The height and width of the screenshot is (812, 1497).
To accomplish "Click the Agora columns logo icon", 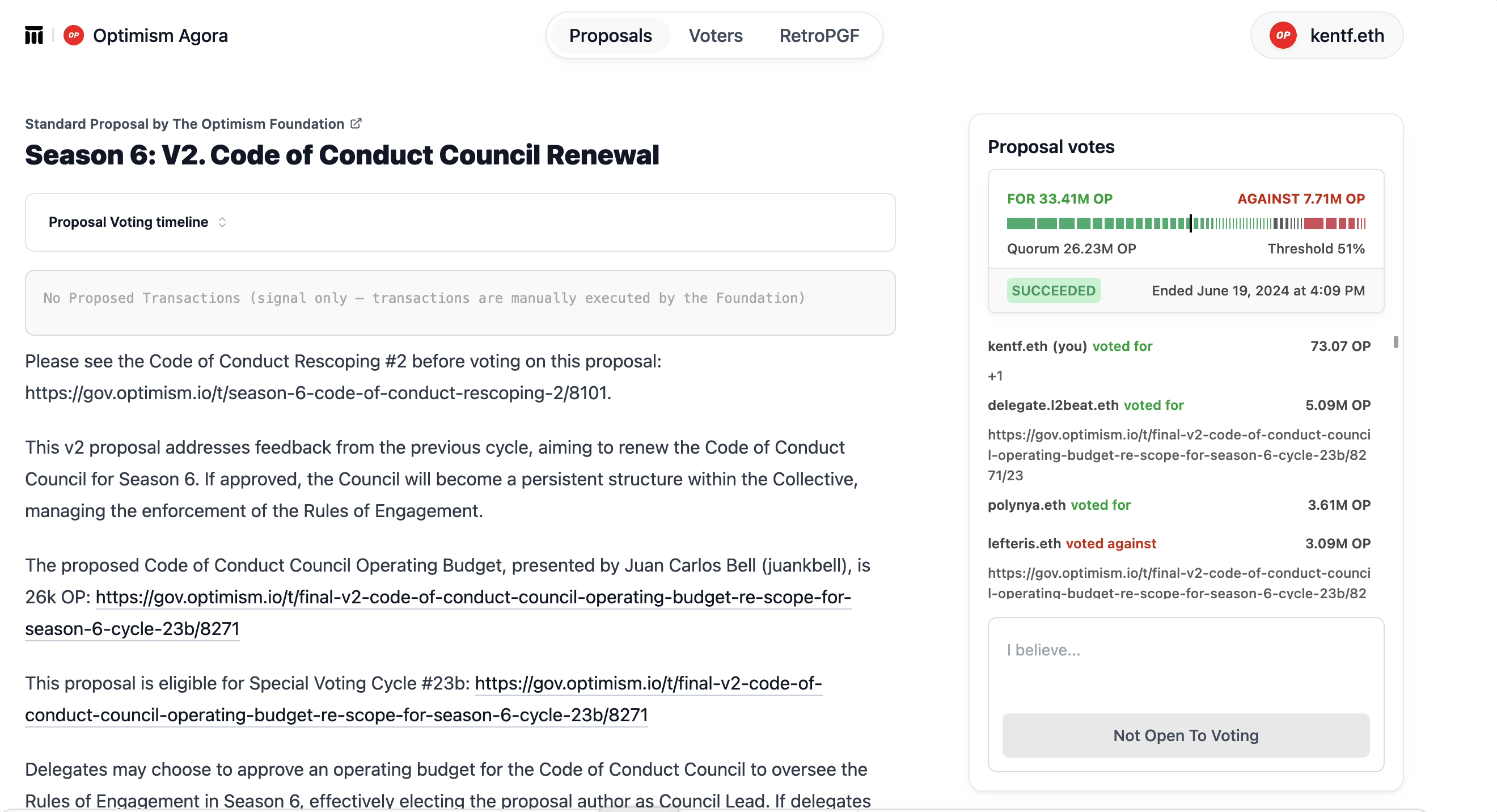I will (33, 36).
